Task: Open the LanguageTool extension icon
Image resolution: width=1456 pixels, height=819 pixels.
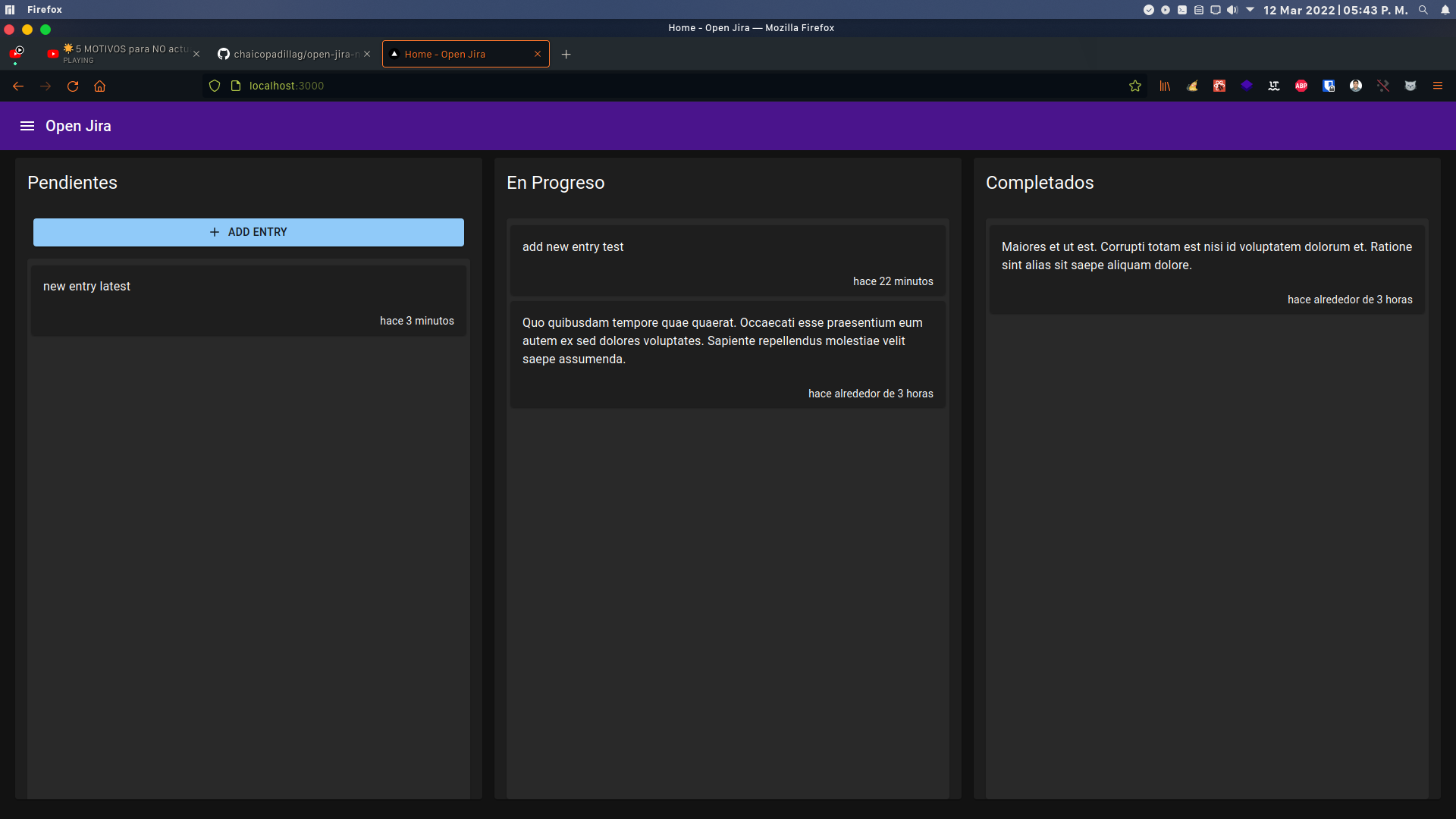Action: tap(1274, 86)
